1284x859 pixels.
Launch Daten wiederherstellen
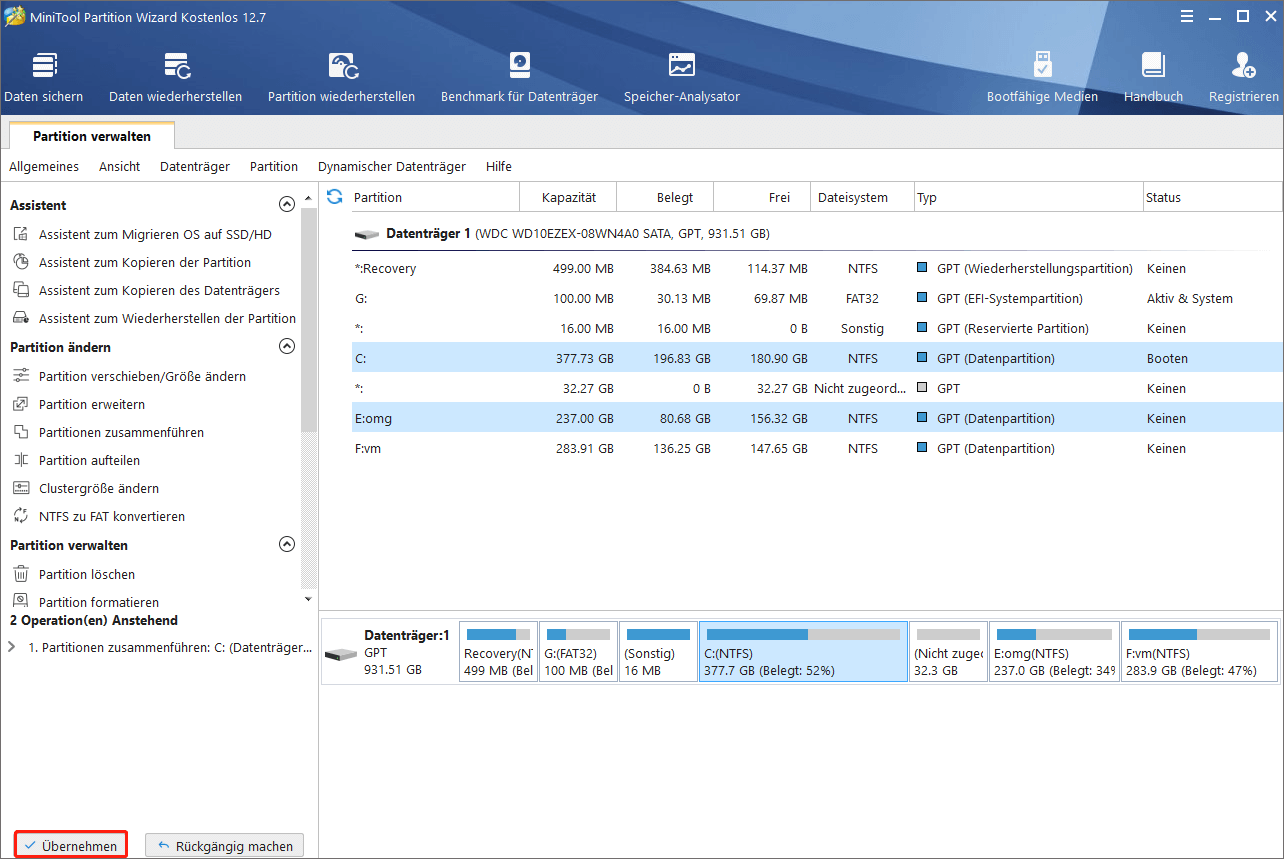[x=175, y=75]
